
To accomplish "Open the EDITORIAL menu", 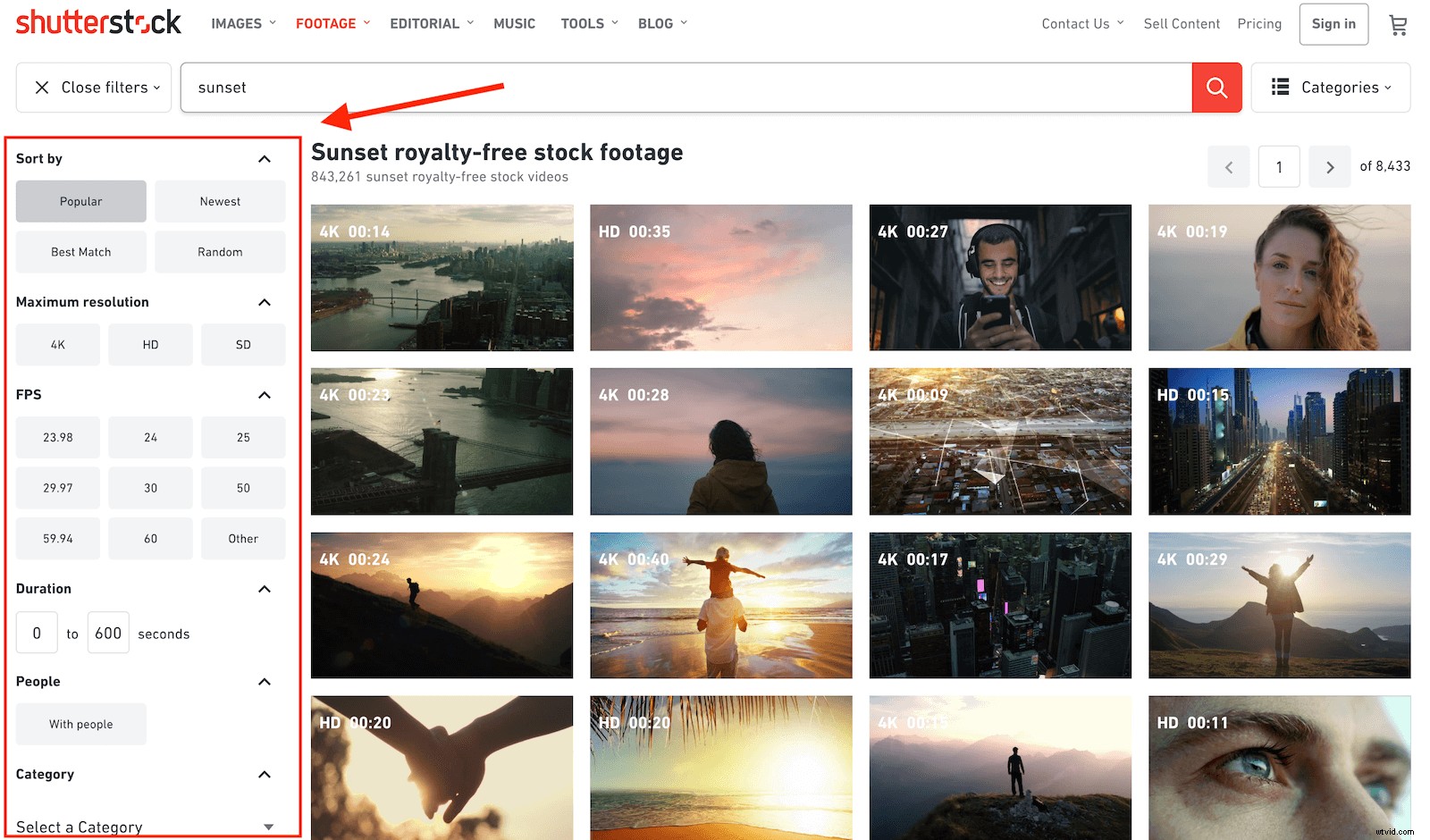I will click(425, 23).
